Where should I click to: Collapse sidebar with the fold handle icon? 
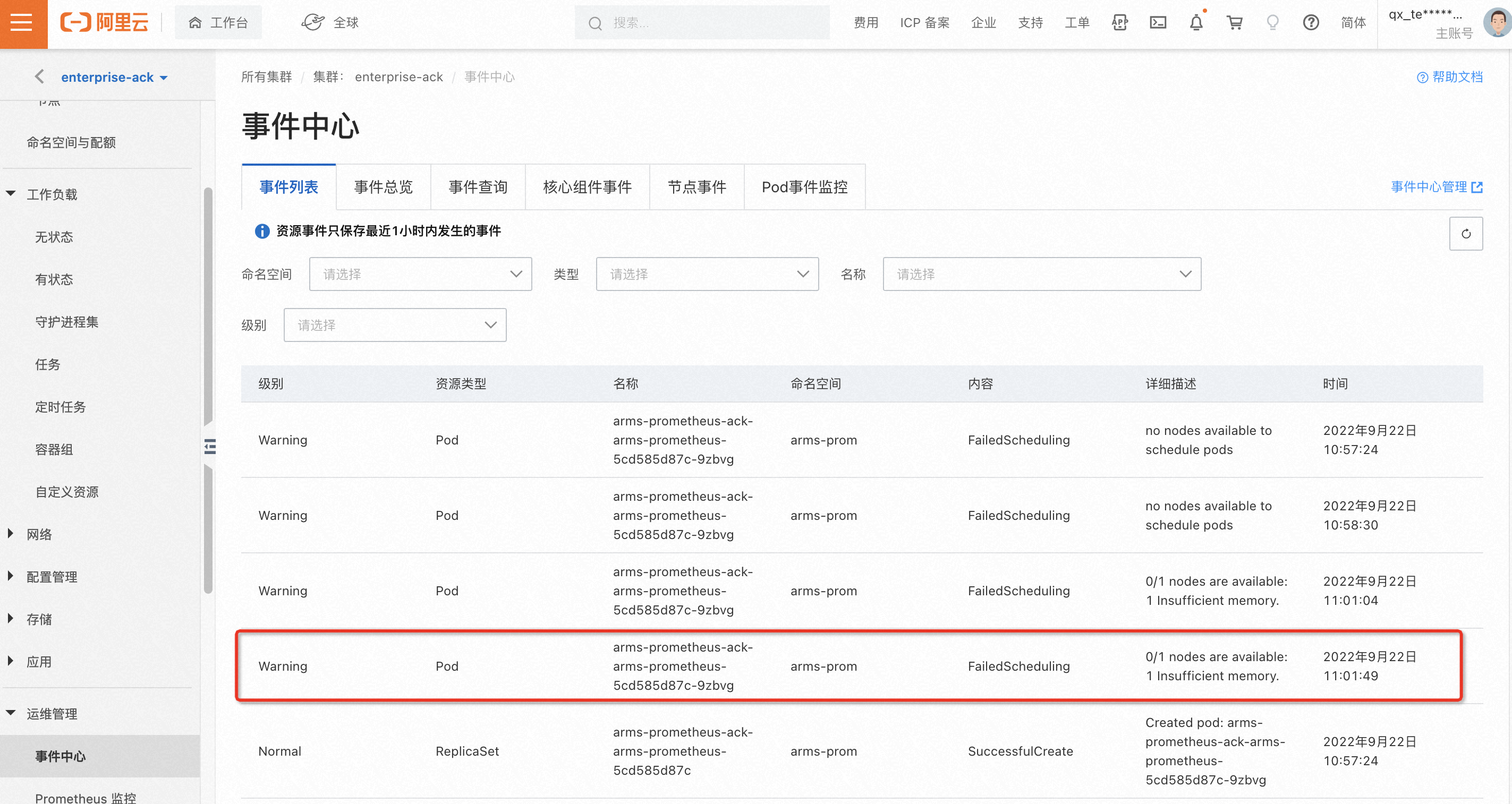[x=209, y=447]
